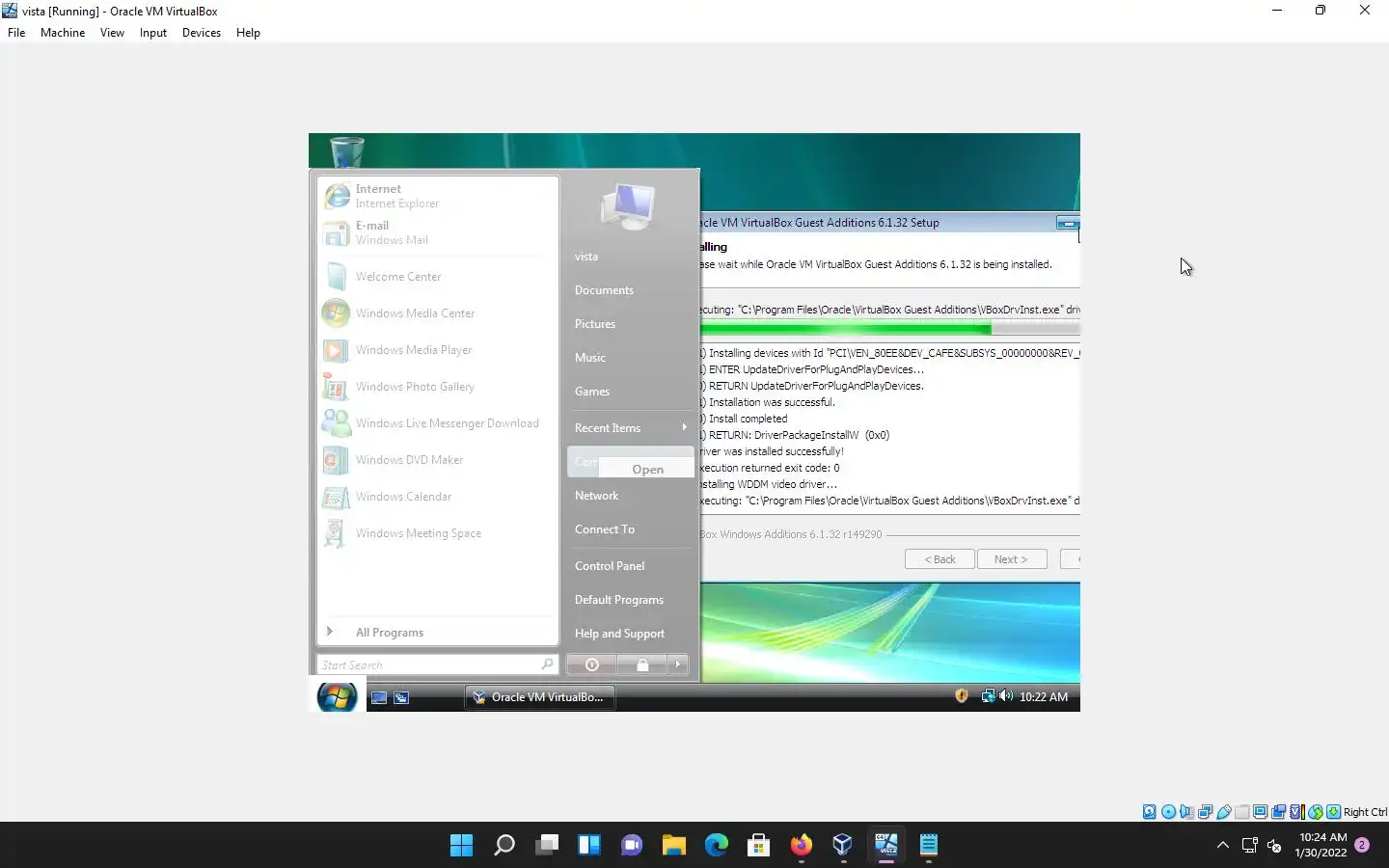Viewport: 1389px width, 868px height.
Task: Click the lock button in Start menu
Action: [x=642, y=665]
